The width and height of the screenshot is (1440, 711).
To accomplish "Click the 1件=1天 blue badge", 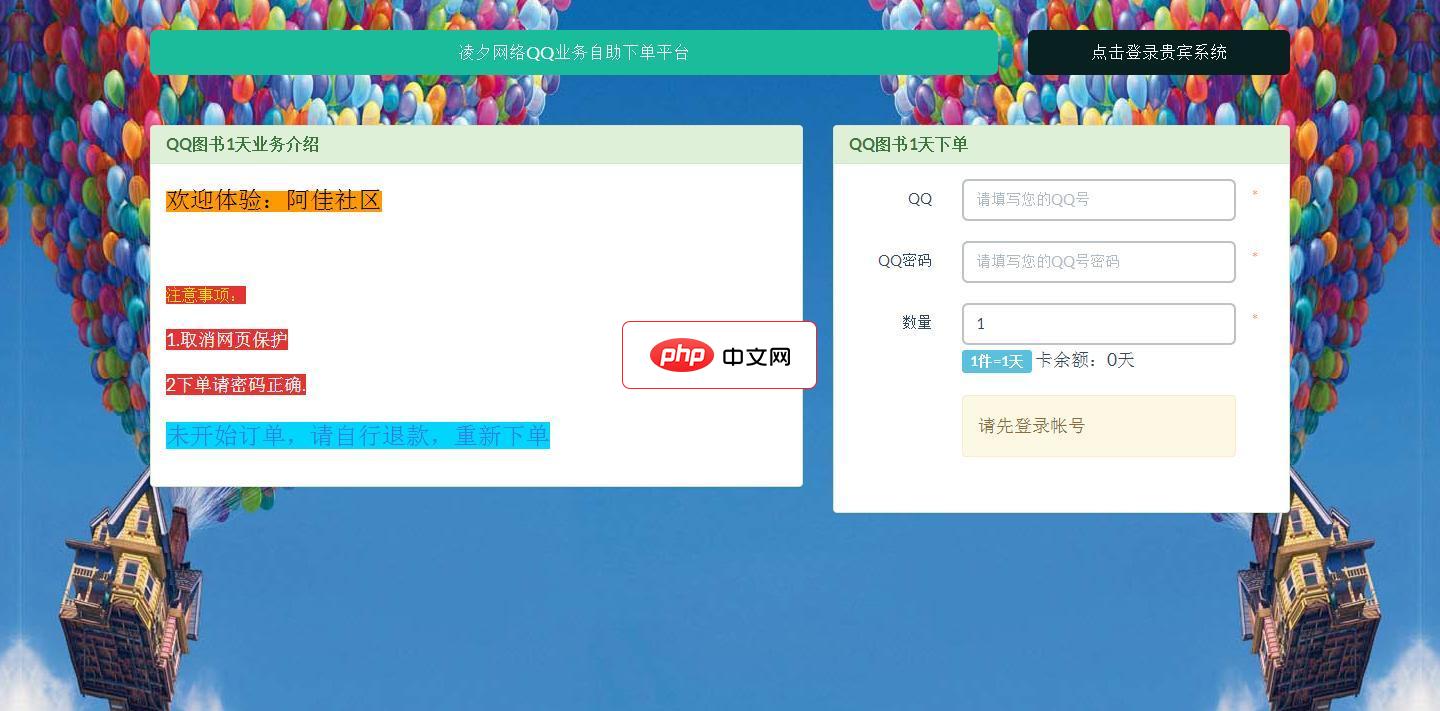I will [x=996, y=361].
